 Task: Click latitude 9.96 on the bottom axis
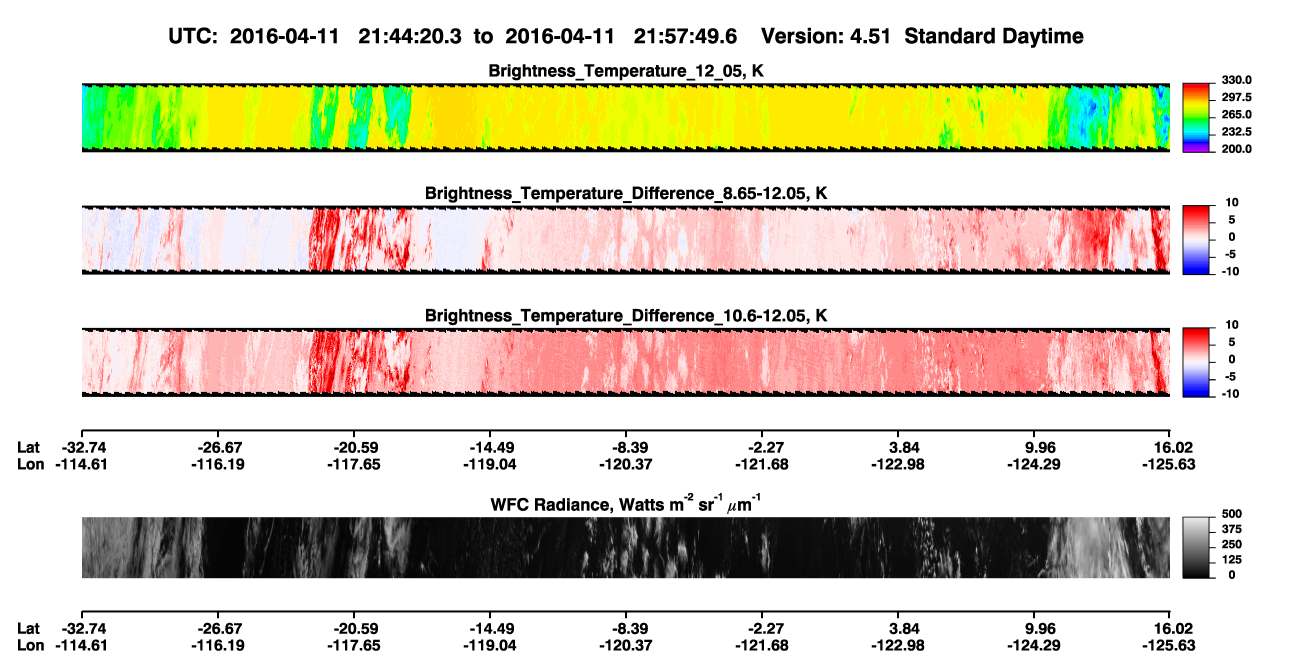(1036, 628)
